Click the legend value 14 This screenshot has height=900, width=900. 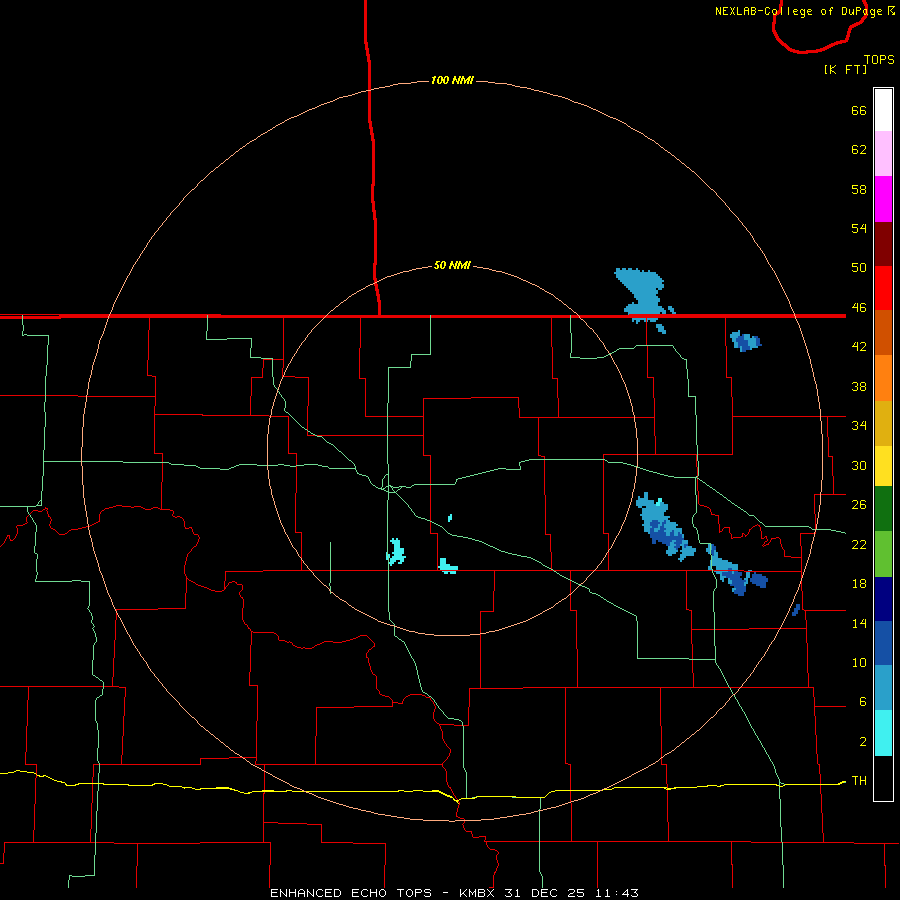coord(859,623)
